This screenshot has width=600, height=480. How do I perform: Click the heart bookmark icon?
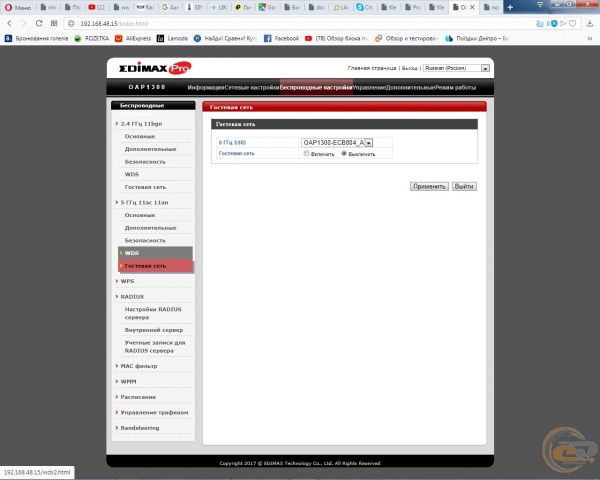(572, 24)
